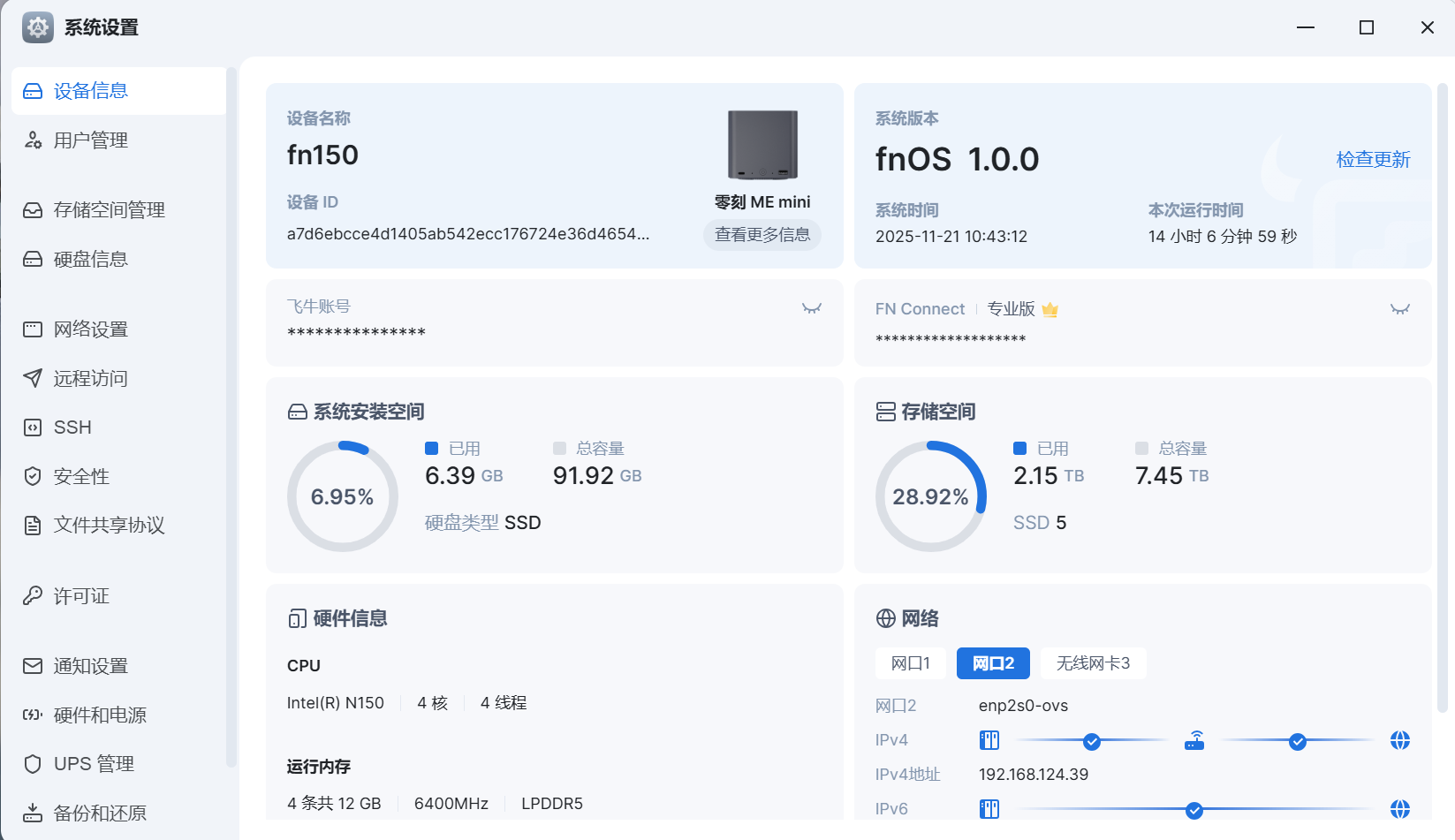Select the 网口1 tab
1455x840 pixels.
[911, 663]
